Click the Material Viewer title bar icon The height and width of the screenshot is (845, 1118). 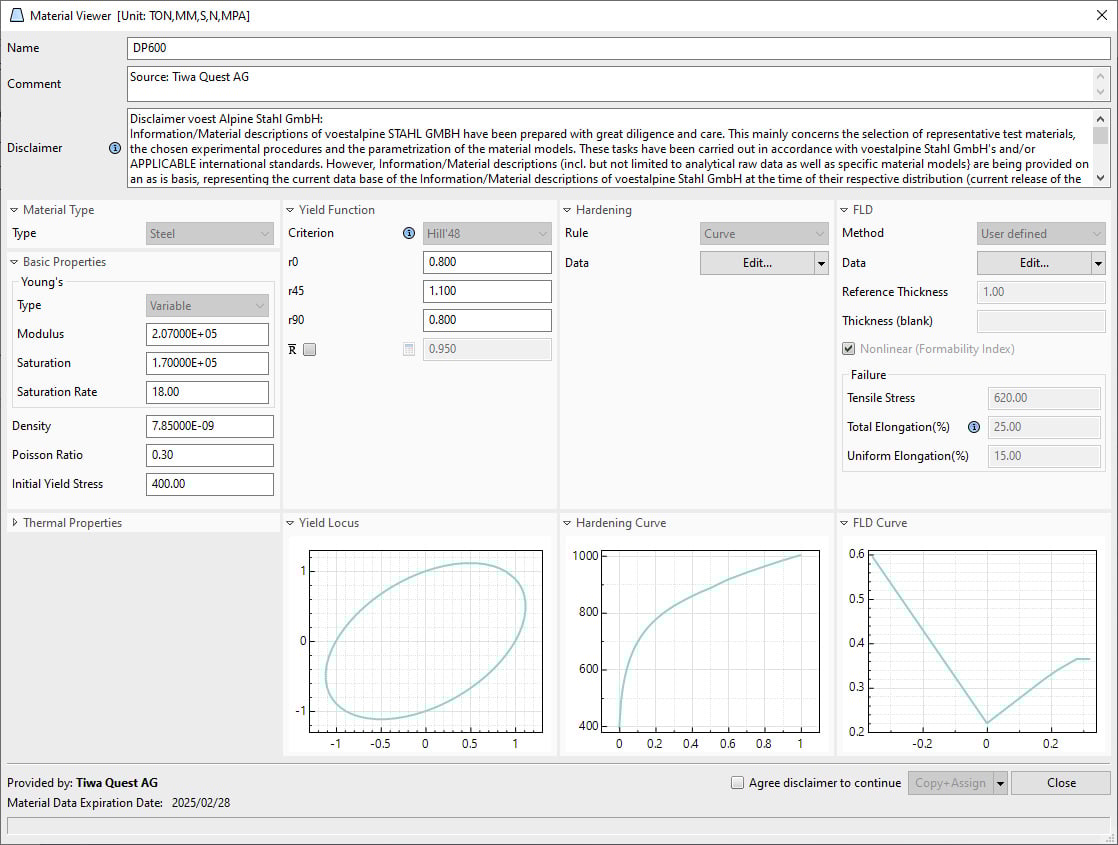[x=17, y=15]
